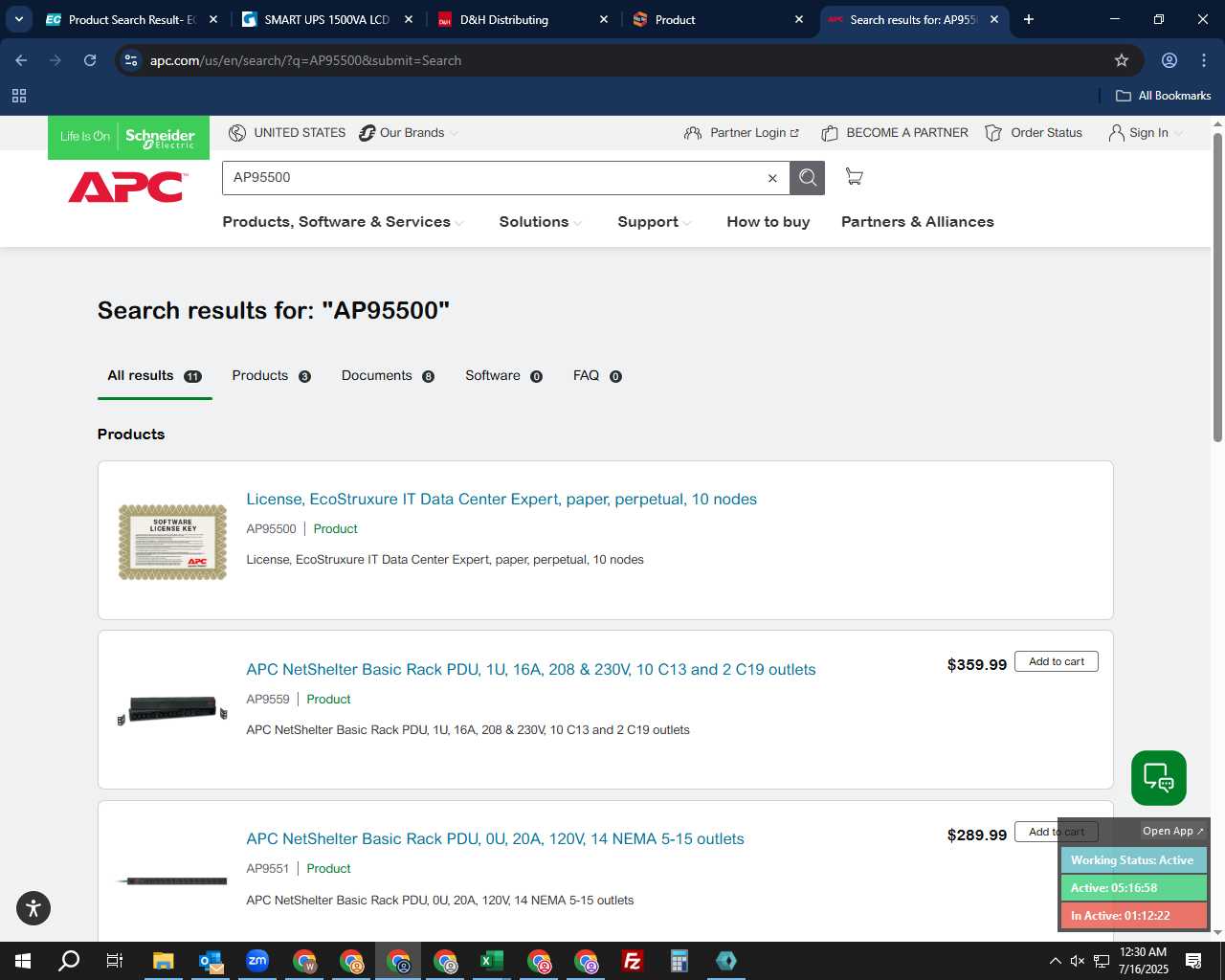
Task: Click the AP9551 PDU product image
Action: (x=172, y=880)
